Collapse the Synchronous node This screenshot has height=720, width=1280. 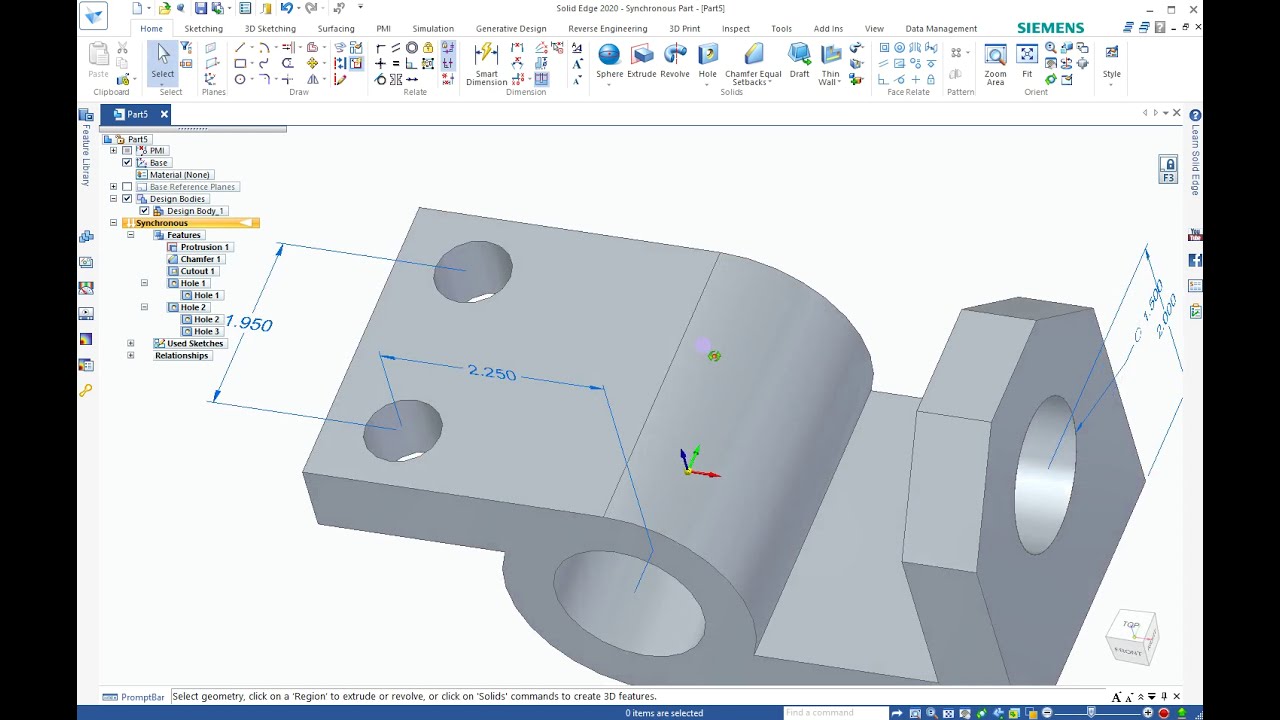[113, 223]
